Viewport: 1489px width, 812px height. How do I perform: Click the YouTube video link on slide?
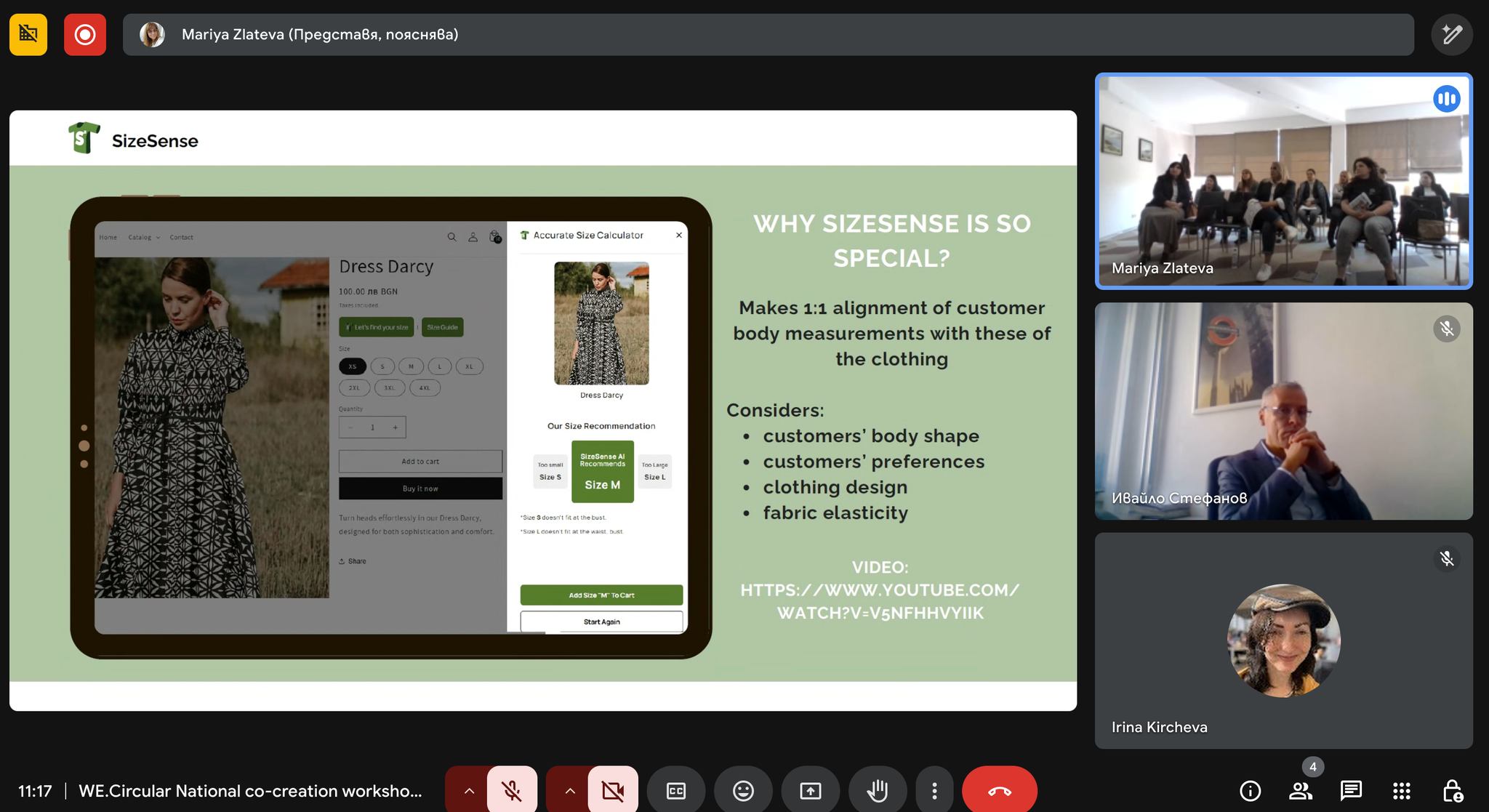point(880,601)
